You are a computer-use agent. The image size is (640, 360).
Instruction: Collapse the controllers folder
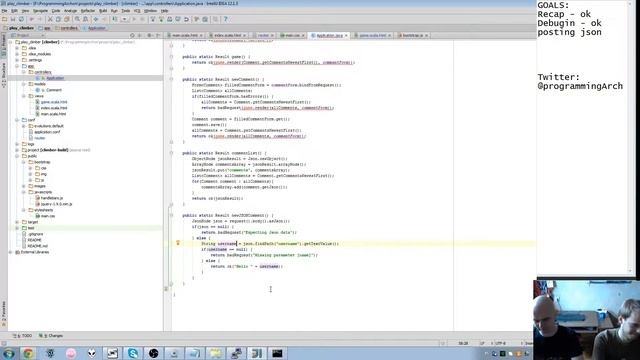(24, 72)
